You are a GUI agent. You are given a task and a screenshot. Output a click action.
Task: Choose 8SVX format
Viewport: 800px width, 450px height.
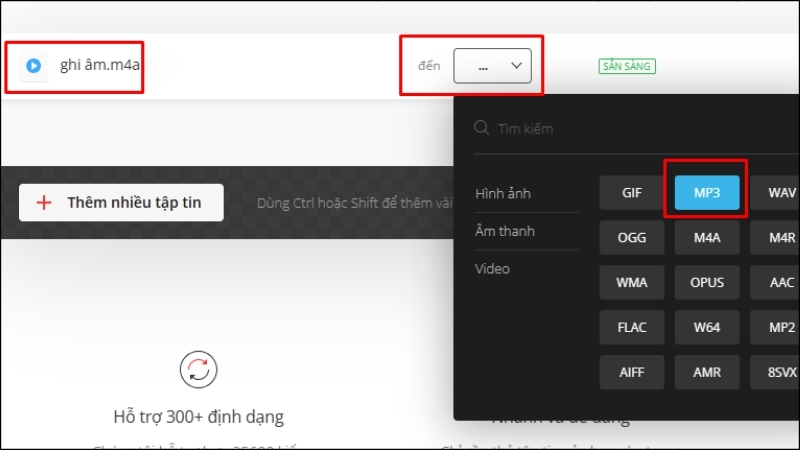(x=776, y=372)
